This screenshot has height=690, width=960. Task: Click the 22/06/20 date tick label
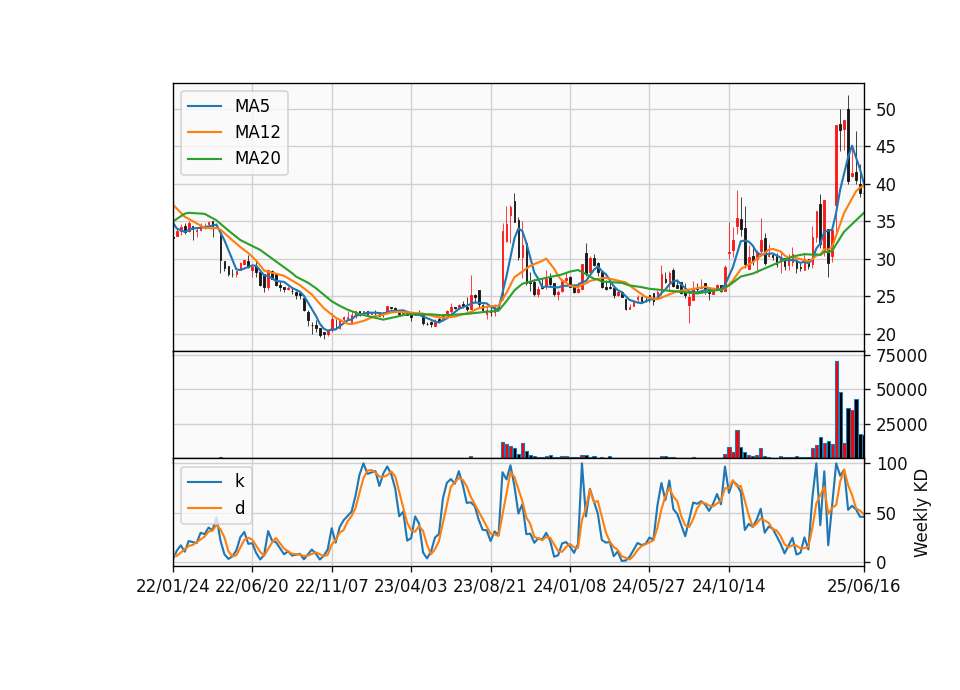252,586
